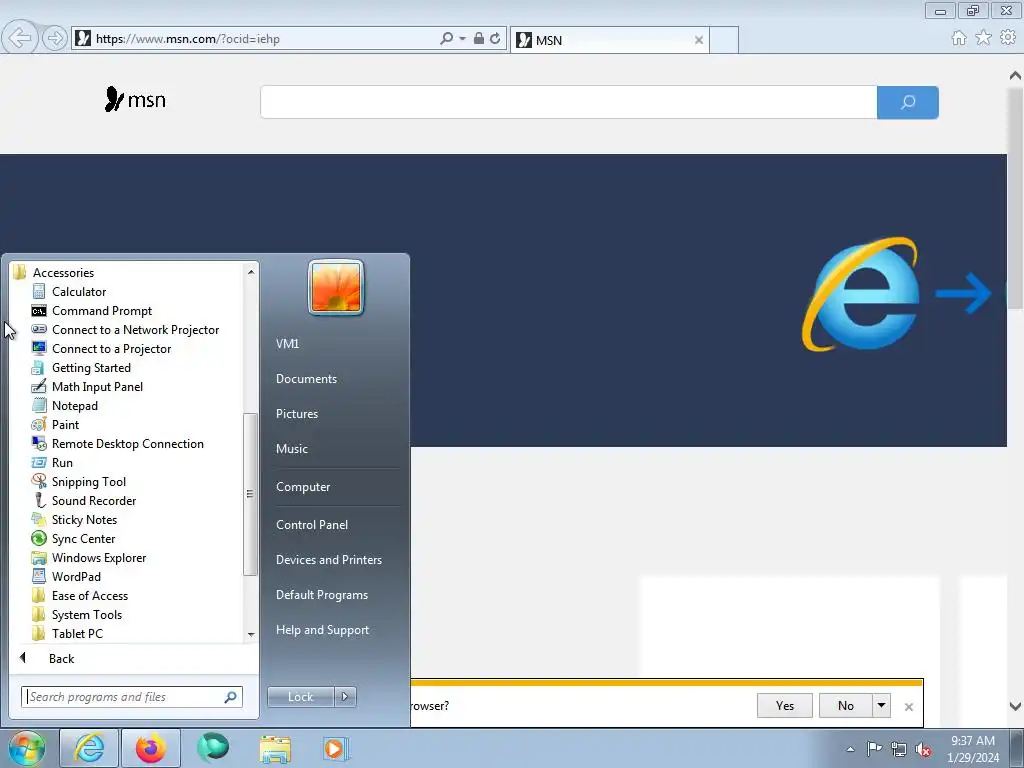Image resolution: width=1024 pixels, height=768 pixels.
Task: Click the IE address bar URL
Action: pyautogui.click(x=187, y=39)
